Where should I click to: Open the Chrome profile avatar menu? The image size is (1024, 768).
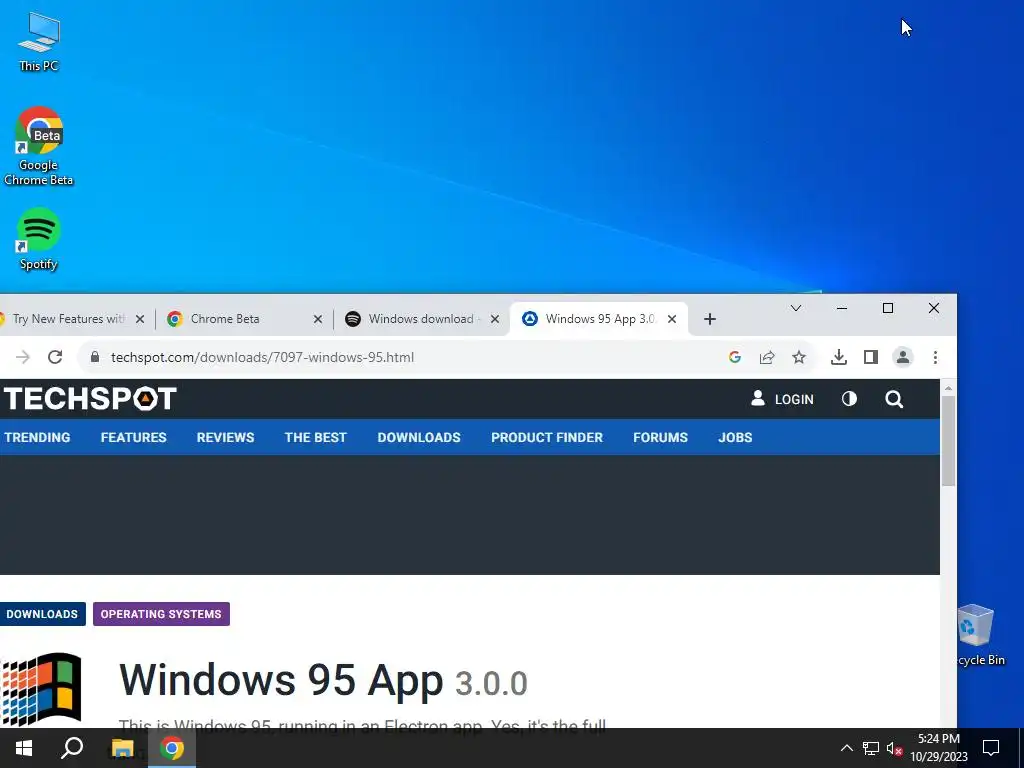pos(903,357)
